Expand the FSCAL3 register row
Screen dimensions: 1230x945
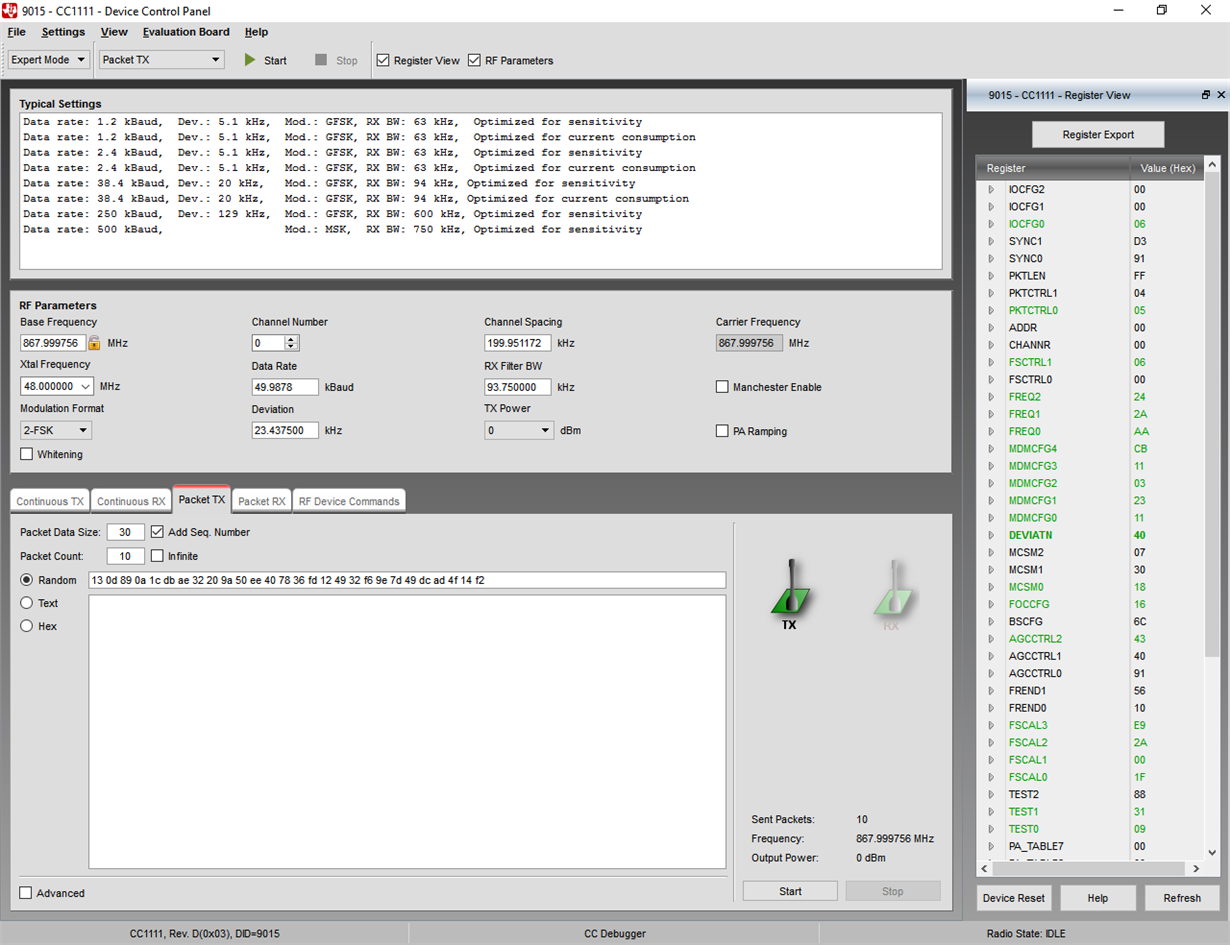tap(991, 725)
